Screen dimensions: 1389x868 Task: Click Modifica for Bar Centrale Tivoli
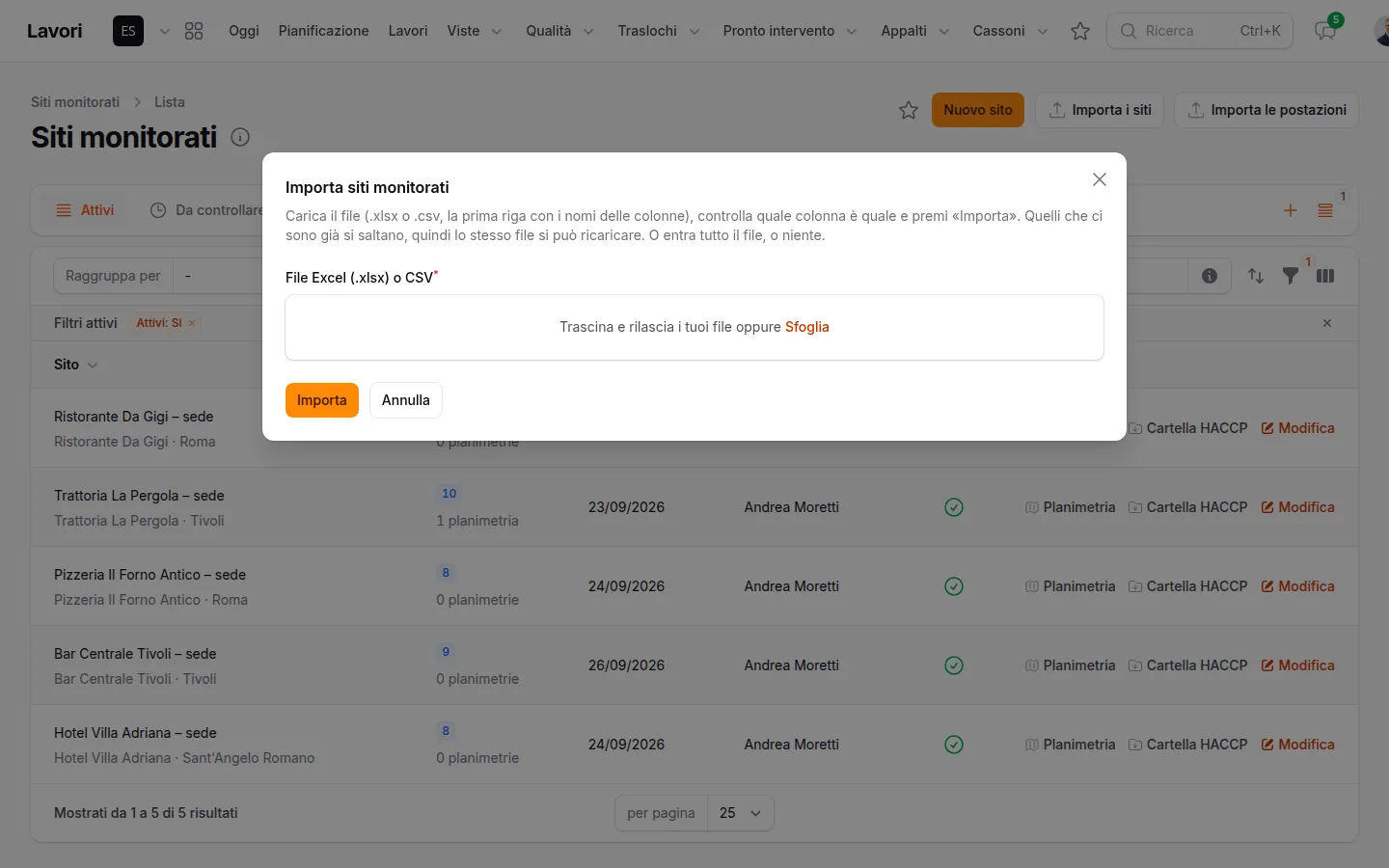[1298, 665]
